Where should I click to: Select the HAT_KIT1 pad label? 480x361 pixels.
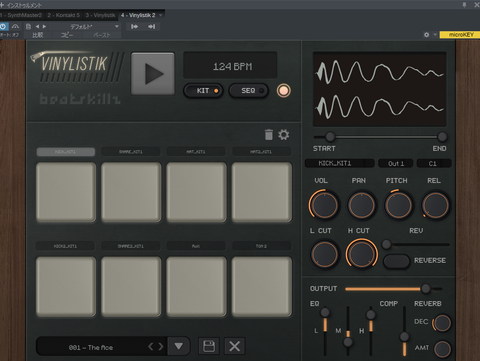coord(196,152)
